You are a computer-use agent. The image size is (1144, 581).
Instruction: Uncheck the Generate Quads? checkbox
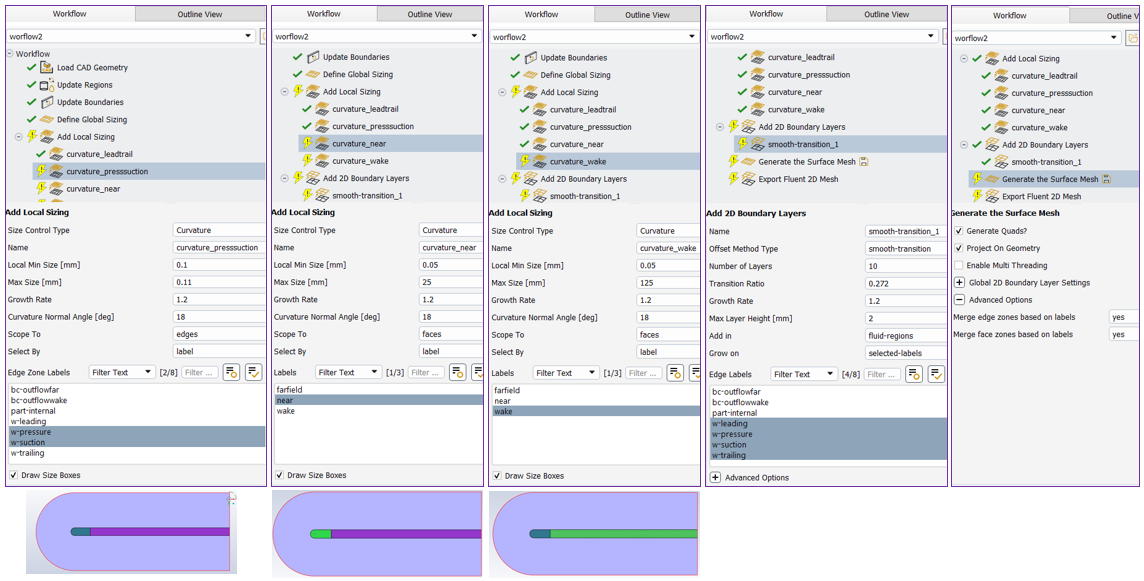[959, 231]
